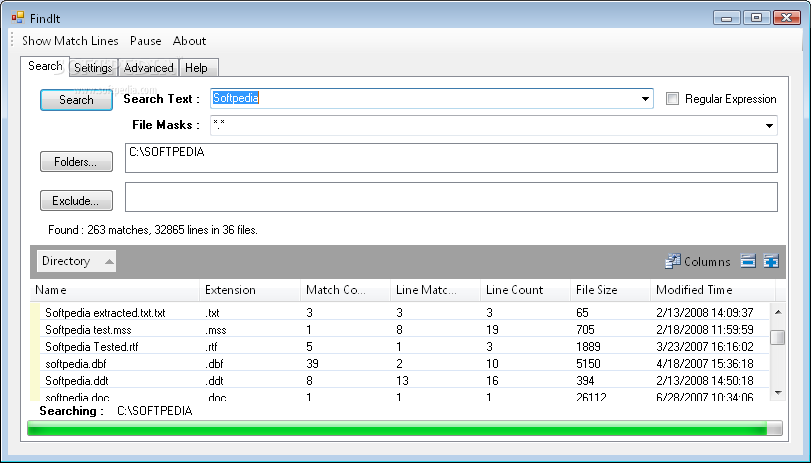Collapse all groups icon beside Columns
The width and height of the screenshot is (811, 463).
click(x=748, y=261)
